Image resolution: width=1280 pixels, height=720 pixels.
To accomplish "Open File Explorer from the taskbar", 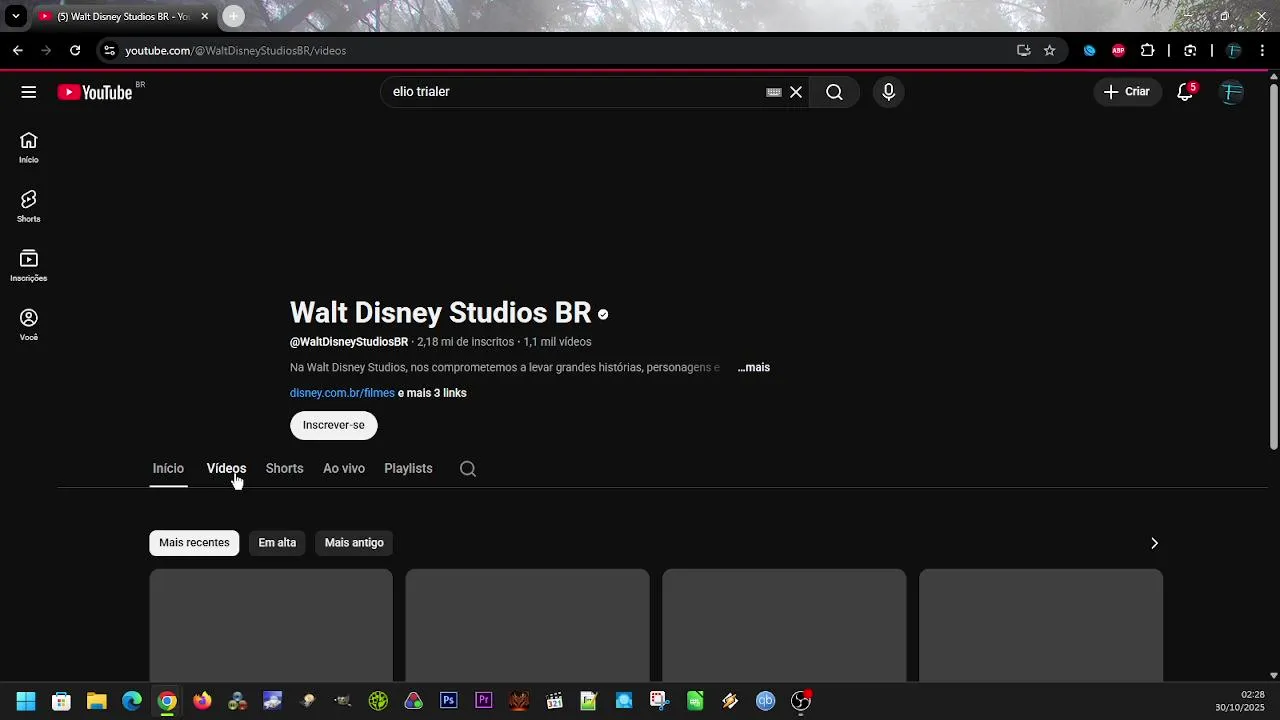I will click(97, 701).
